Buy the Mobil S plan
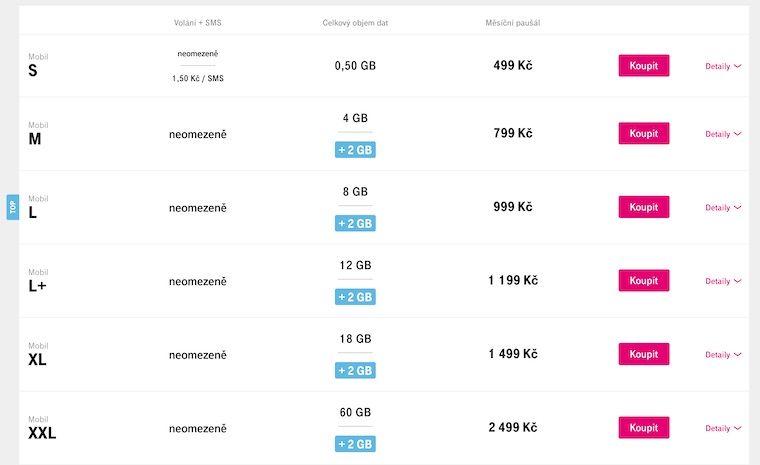The width and height of the screenshot is (760, 465). tap(643, 66)
